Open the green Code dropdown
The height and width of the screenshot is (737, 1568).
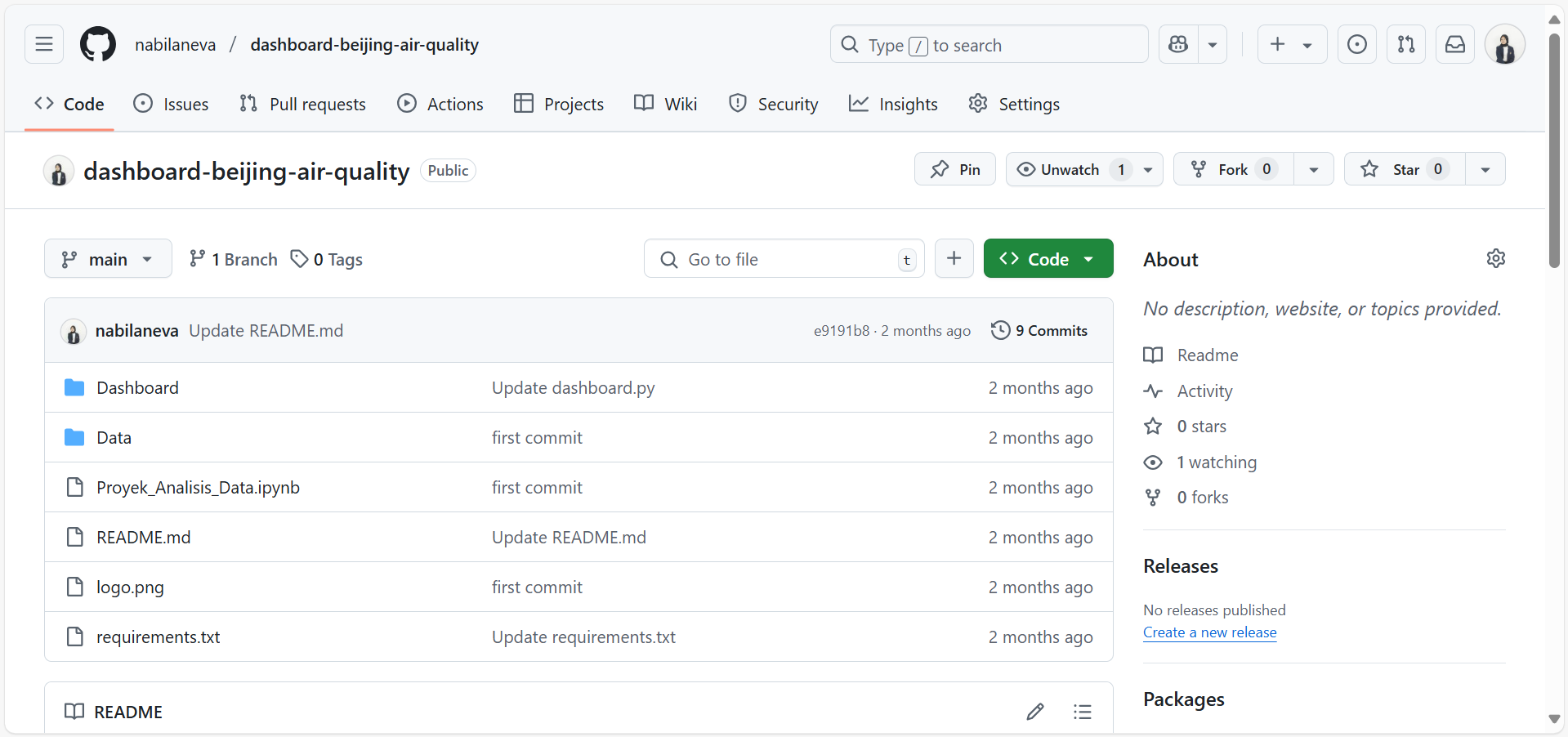[x=1048, y=259]
